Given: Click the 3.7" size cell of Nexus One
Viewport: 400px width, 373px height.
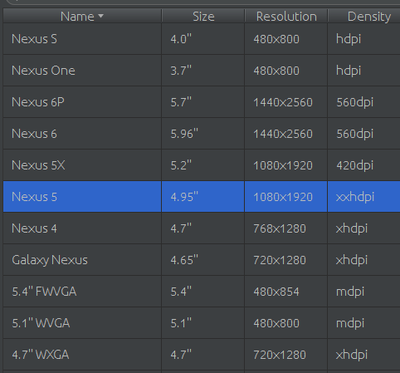Looking at the screenshot, I should [x=203, y=71].
